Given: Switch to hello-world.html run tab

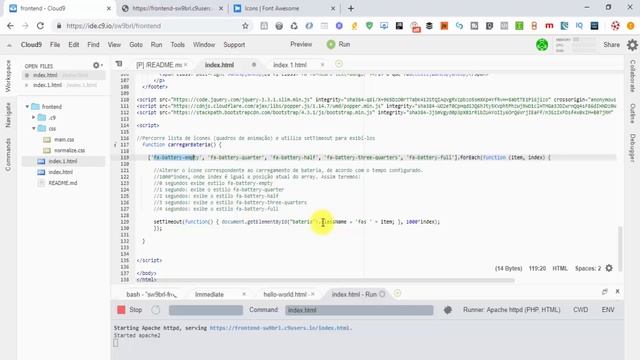Looking at the screenshot, I should pos(285,294).
